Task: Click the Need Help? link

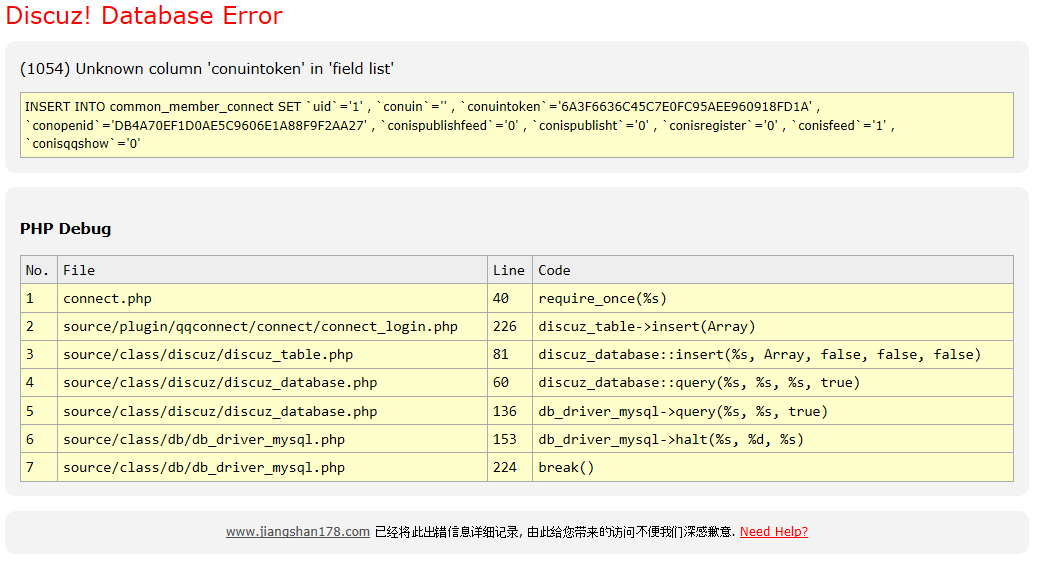Action: coord(773,532)
